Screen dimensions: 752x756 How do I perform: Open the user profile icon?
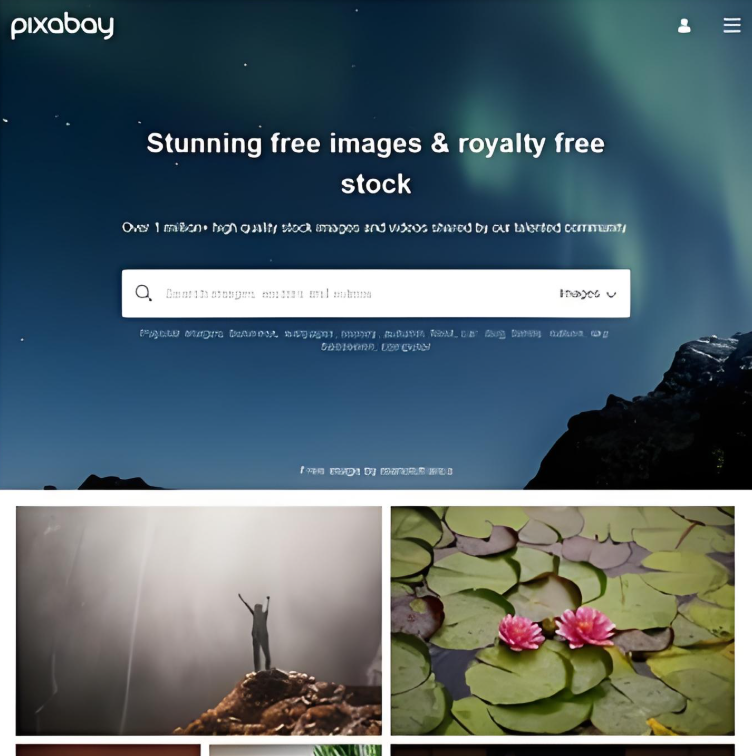point(684,26)
